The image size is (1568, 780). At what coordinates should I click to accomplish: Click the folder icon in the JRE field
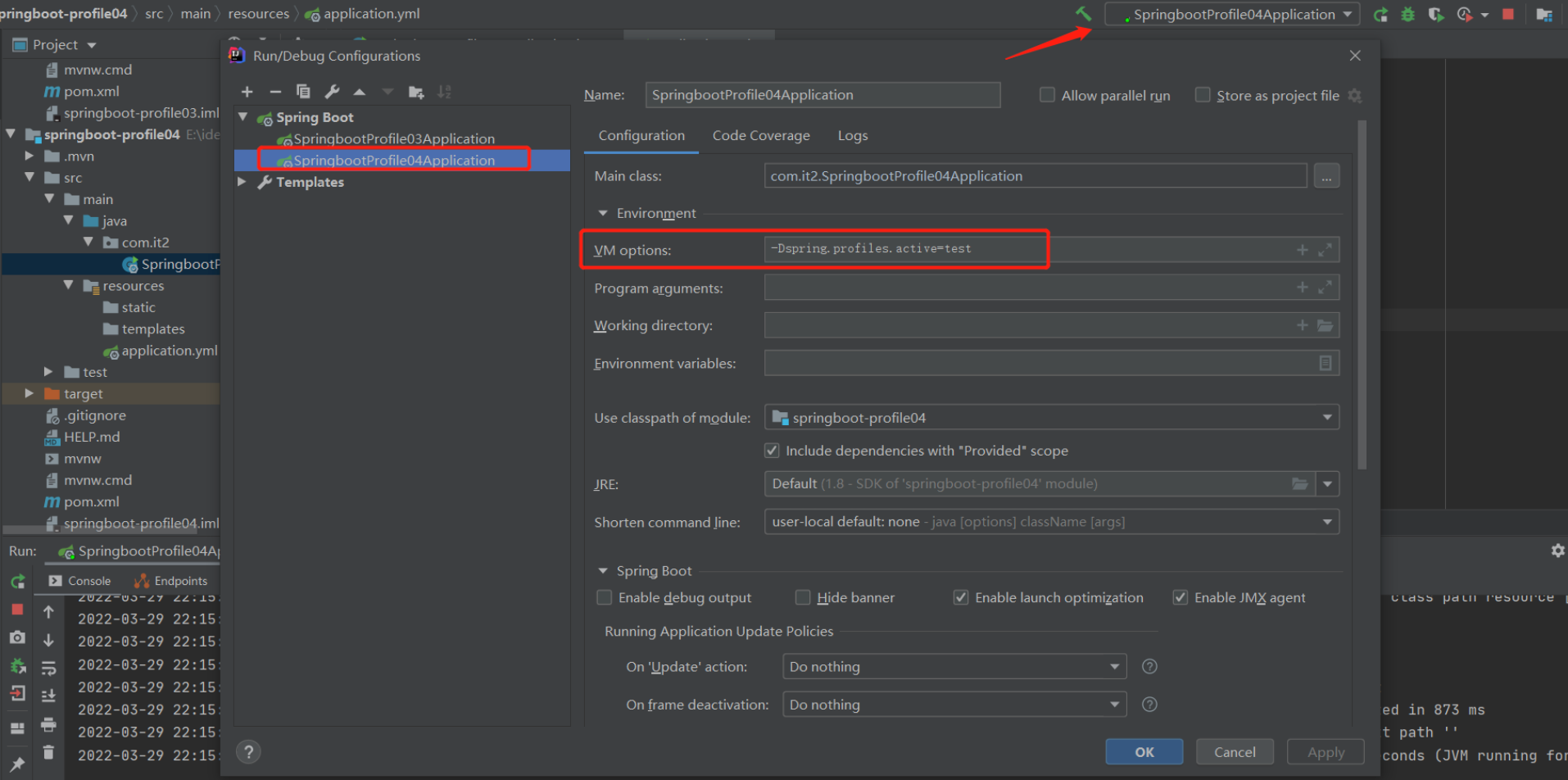coord(1299,484)
